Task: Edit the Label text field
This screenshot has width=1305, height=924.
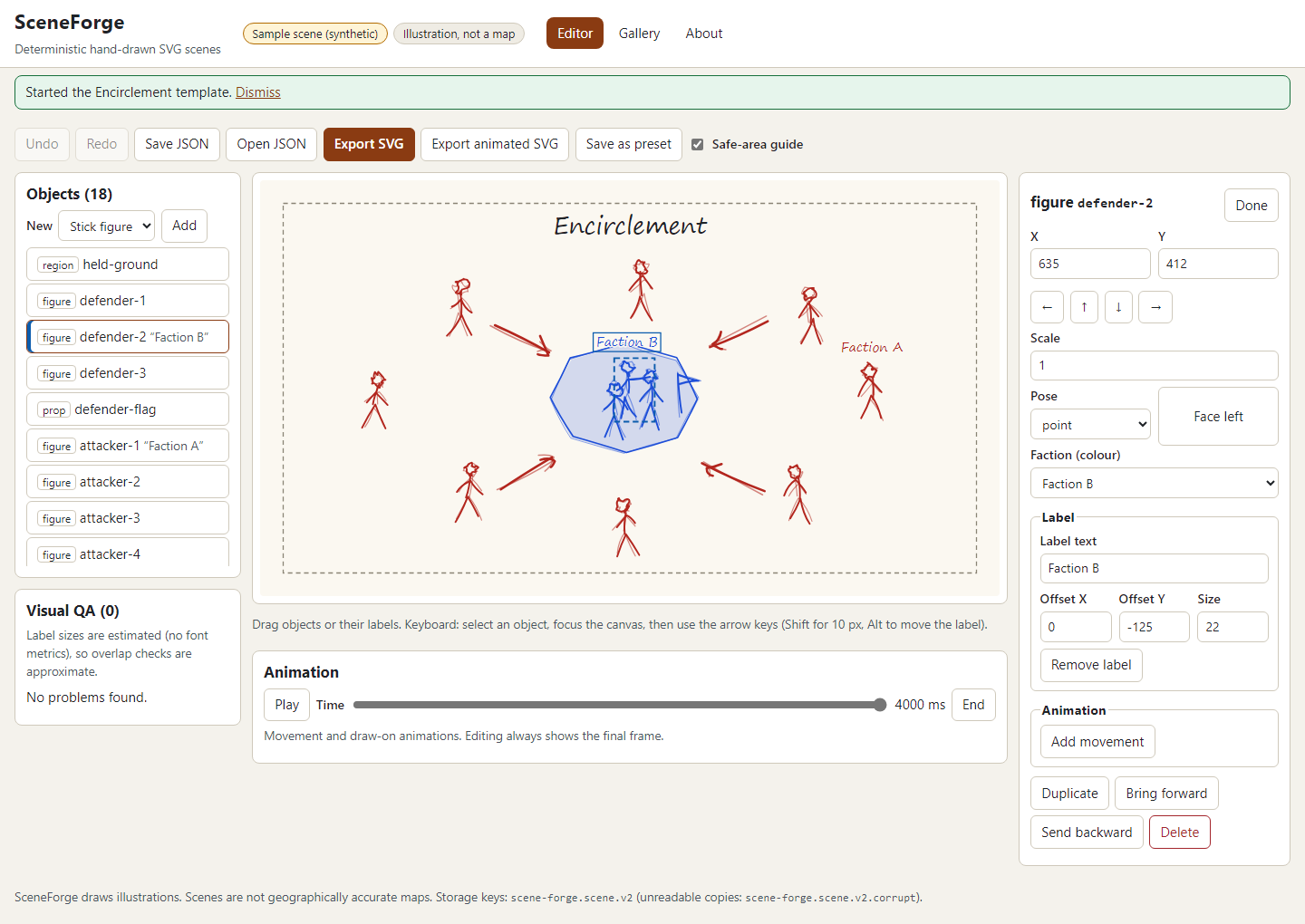Action: (1155, 568)
